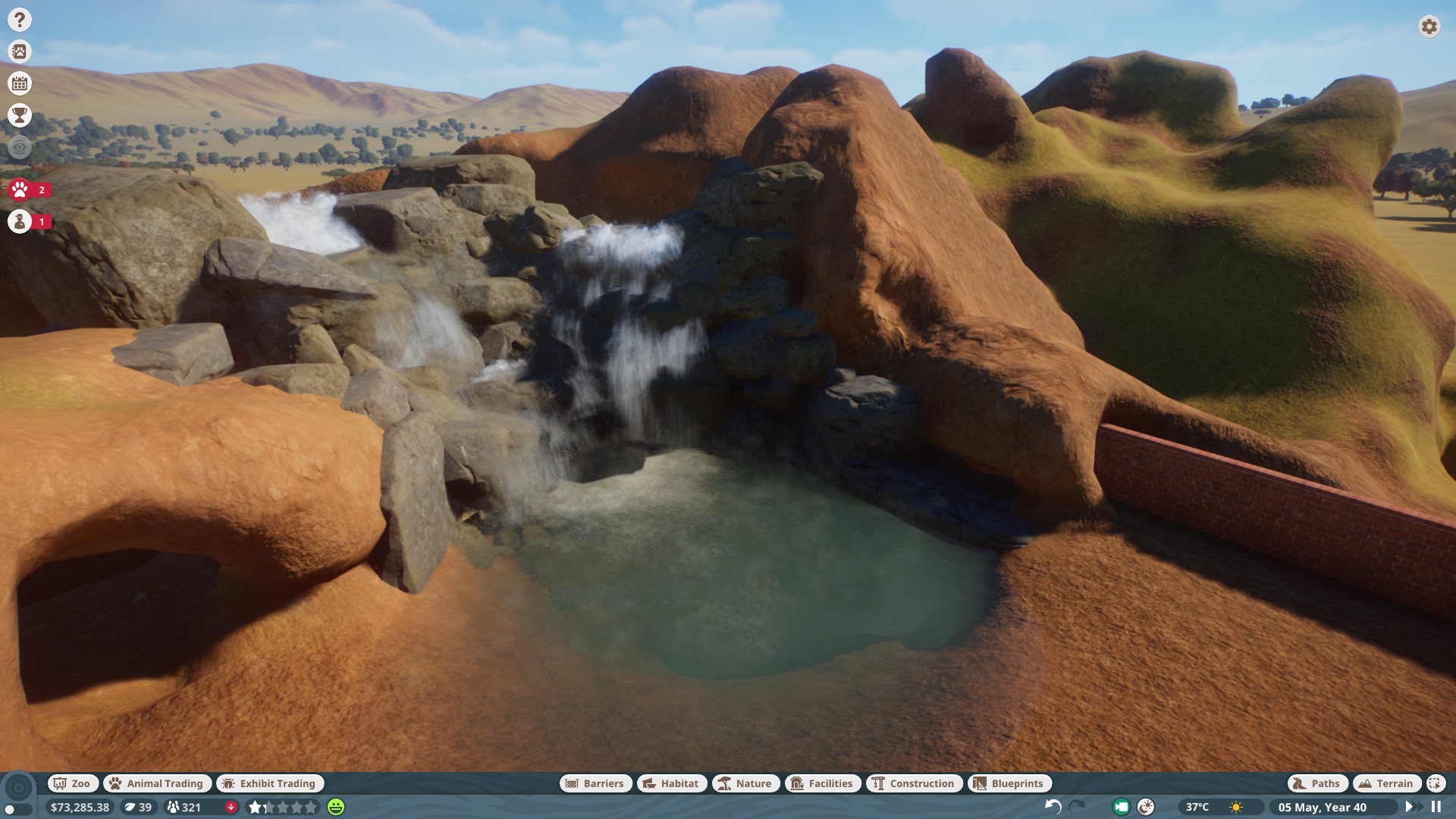Pause the game
The image size is (1456, 819).
point(1436,807)
